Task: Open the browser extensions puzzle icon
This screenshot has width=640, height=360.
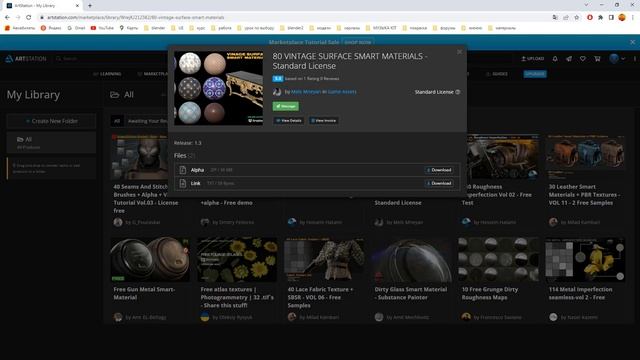Action: [600, 17]
